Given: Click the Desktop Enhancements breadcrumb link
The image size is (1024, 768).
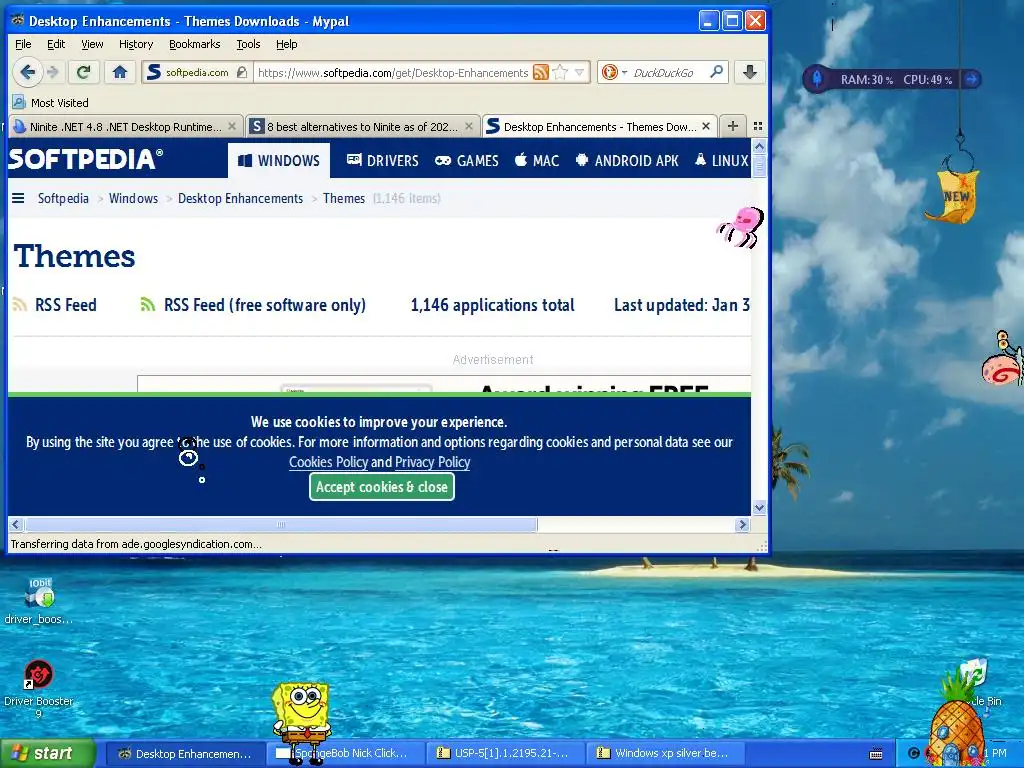Looking at the screenshot, I should point(240,198).
